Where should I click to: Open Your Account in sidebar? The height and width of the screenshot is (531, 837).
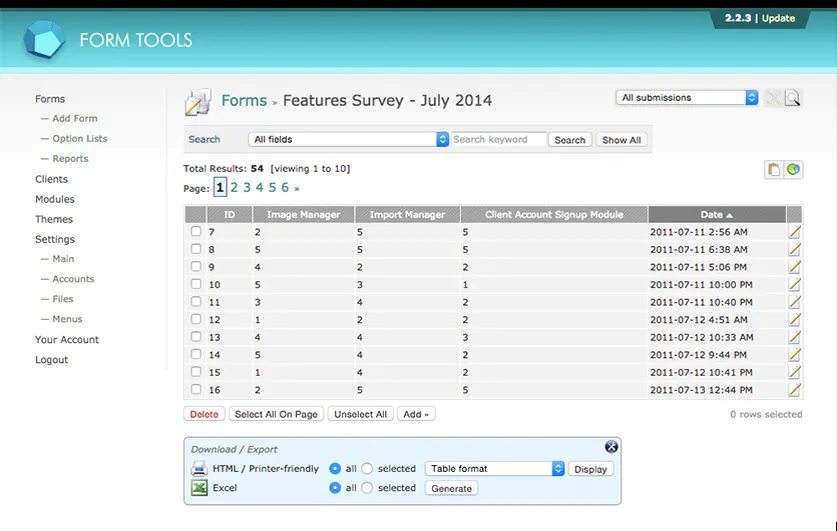[x=67, y=340]
